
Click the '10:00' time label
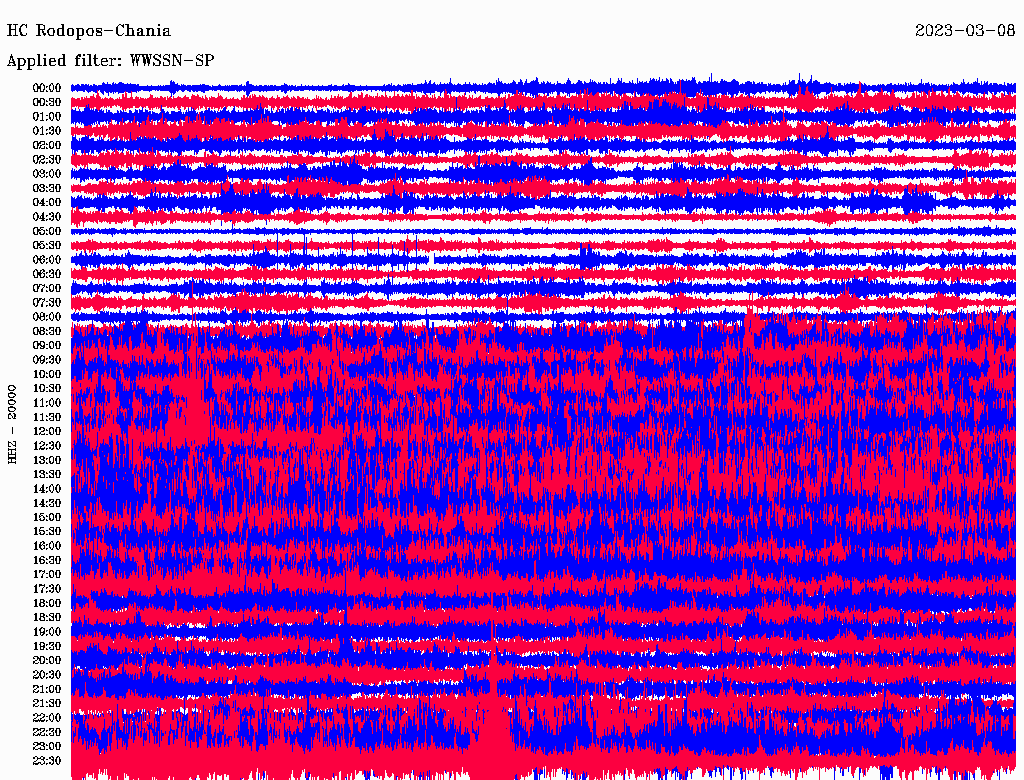(x=47, y=374)
